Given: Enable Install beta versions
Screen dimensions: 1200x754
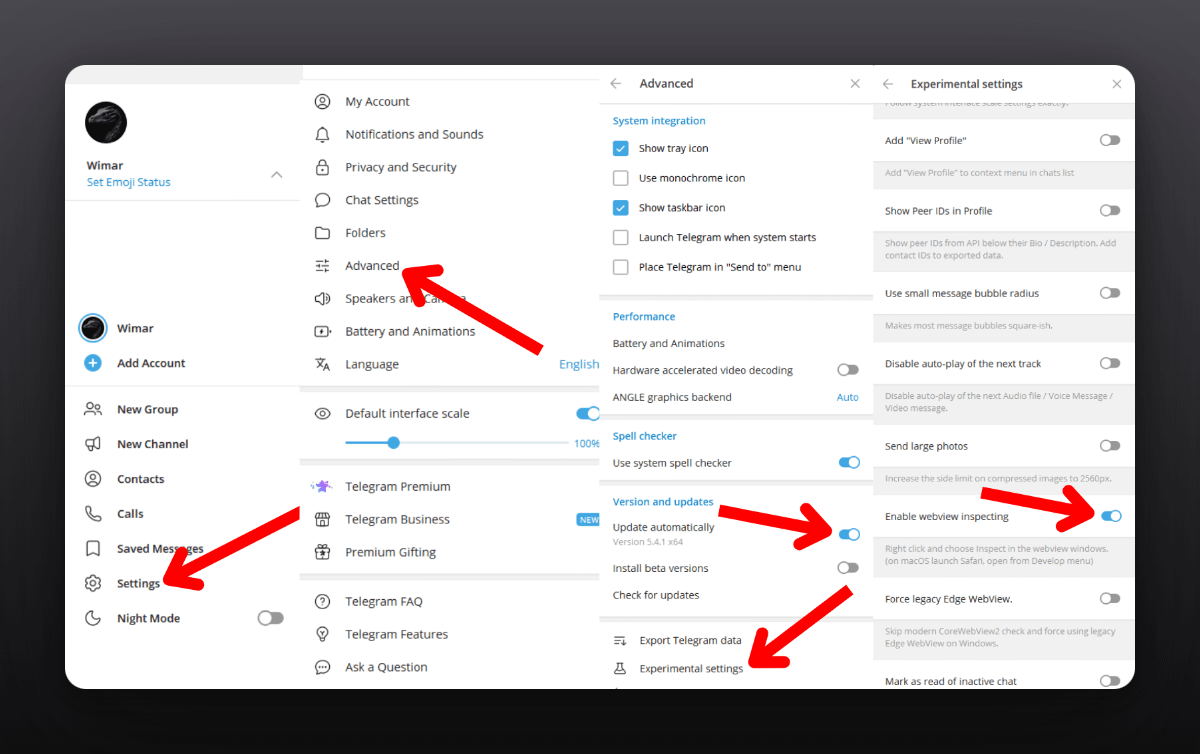Looking at the screenshot, I should pos(848,568).
